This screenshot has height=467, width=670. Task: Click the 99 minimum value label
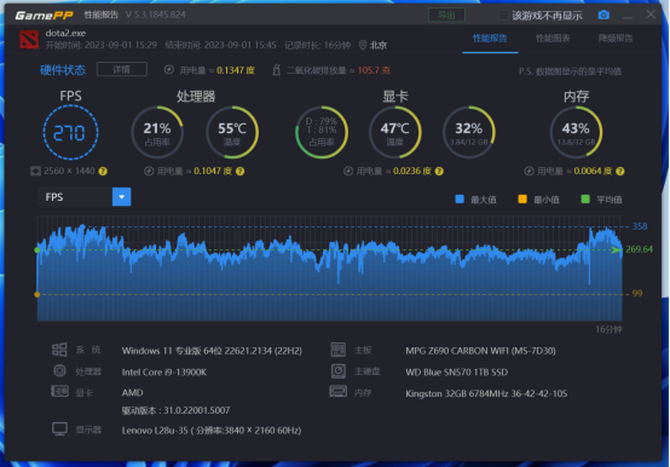click(637, 294)
